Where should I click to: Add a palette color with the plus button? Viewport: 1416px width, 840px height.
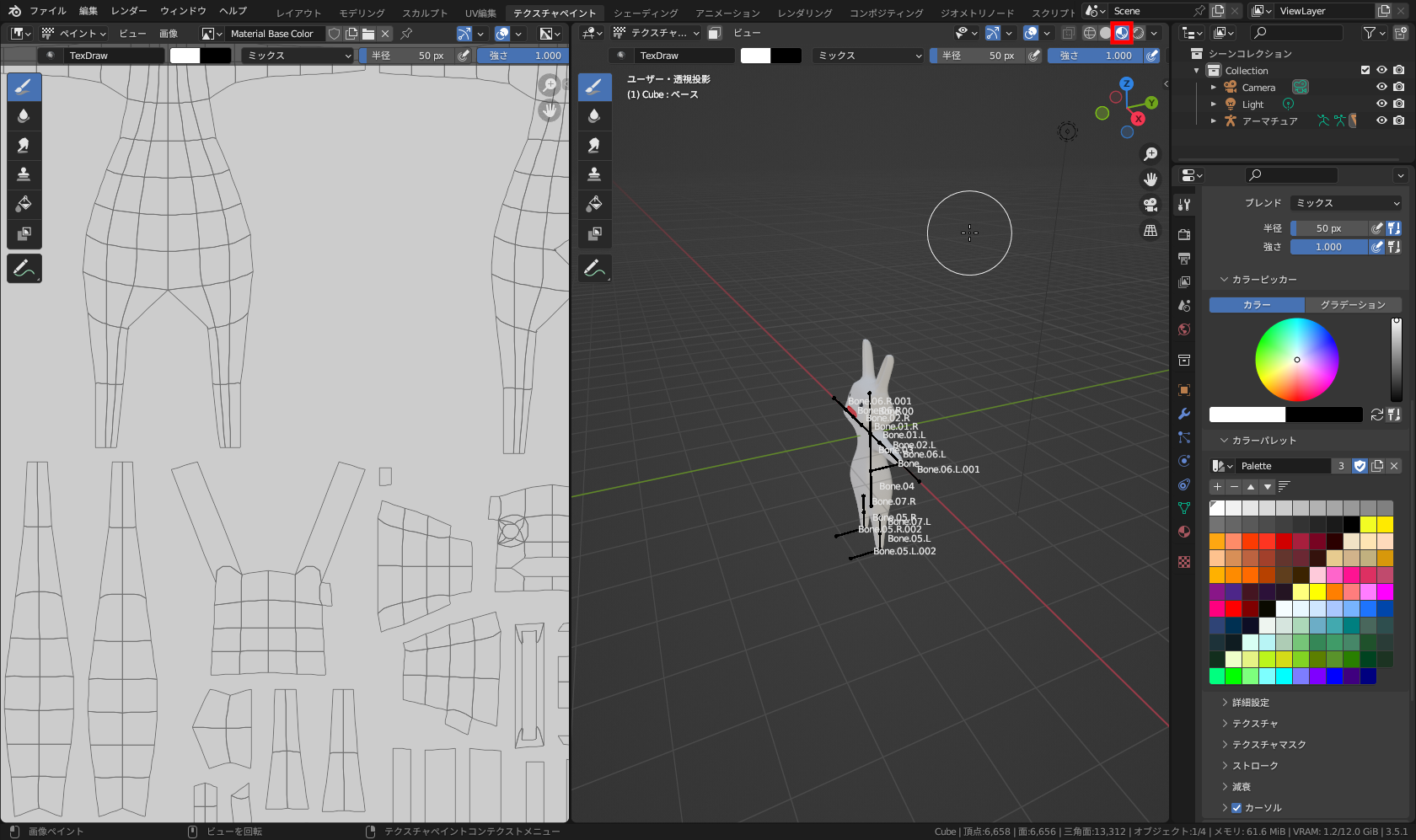click(x=1216, y=486)
